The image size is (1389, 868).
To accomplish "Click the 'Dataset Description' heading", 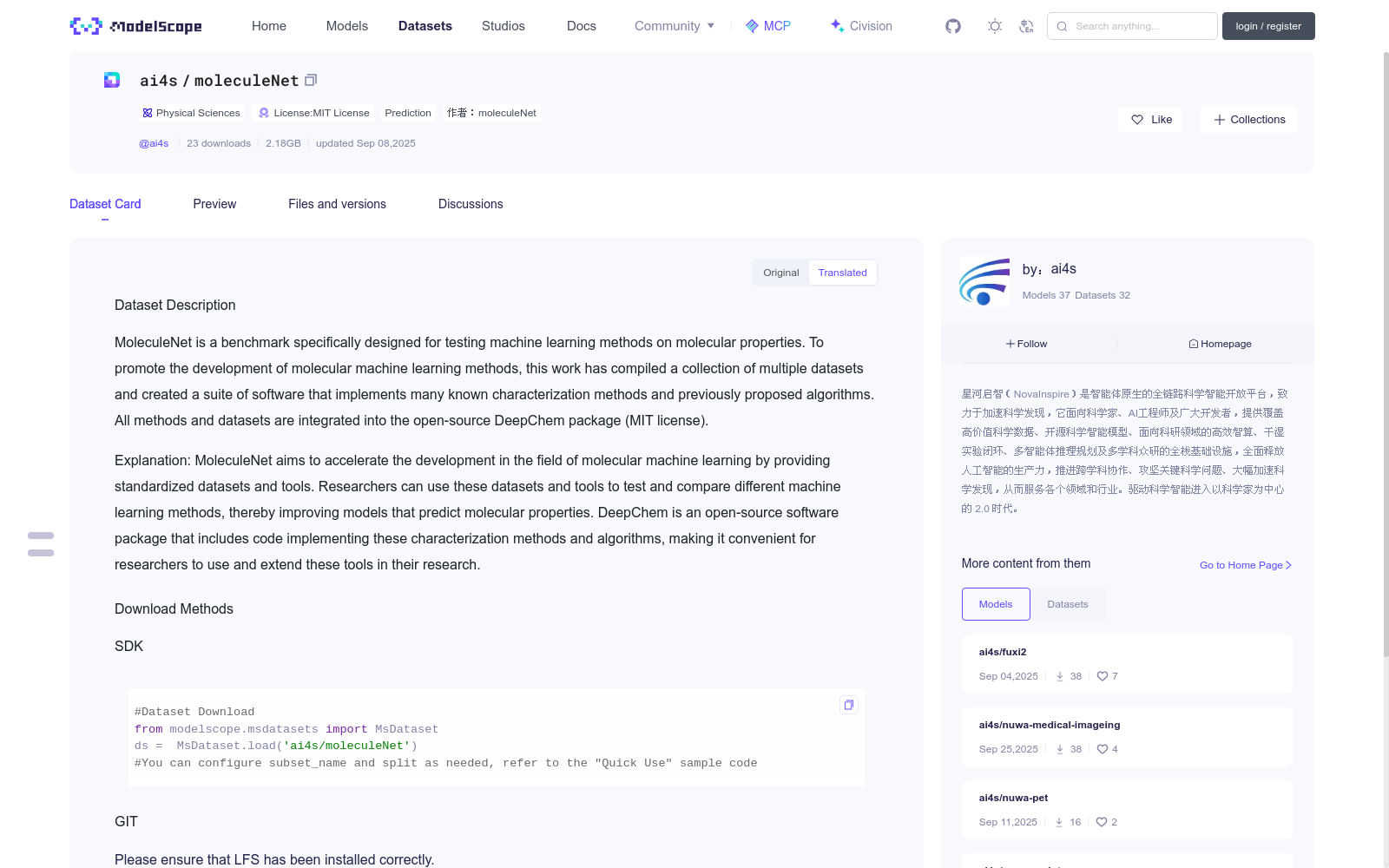I will click(175, 306).
